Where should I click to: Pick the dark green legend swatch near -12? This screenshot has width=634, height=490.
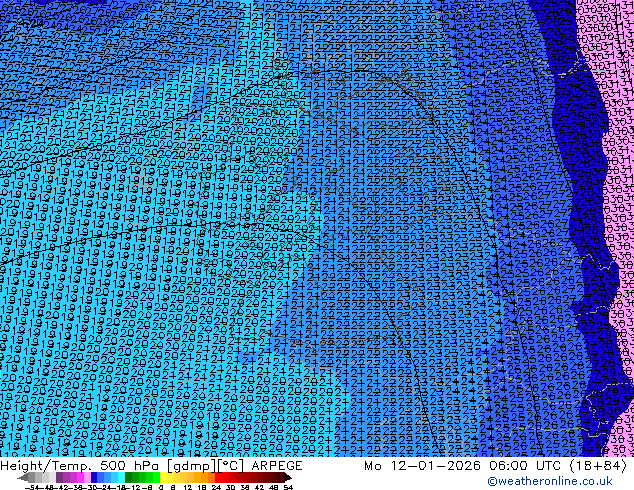[x=128, y=477]
